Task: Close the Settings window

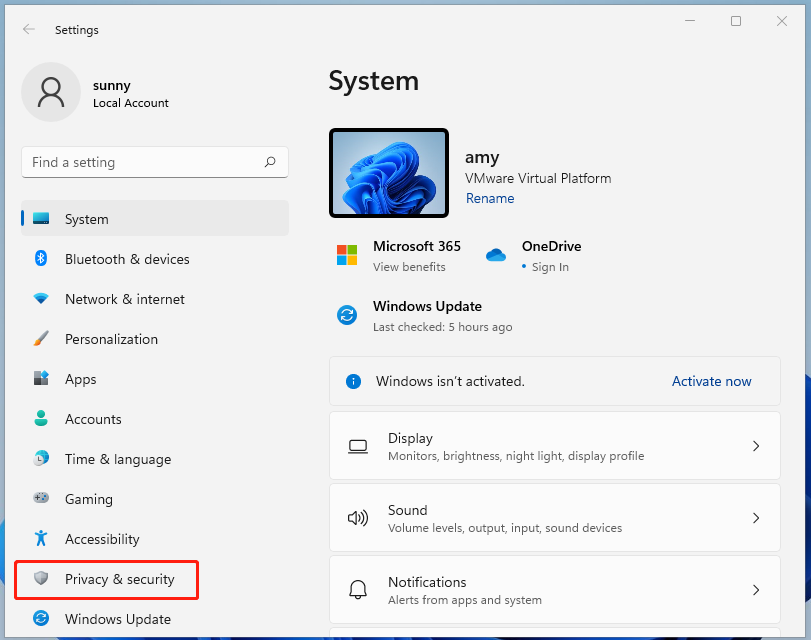Action: click(x=782, y=21)
